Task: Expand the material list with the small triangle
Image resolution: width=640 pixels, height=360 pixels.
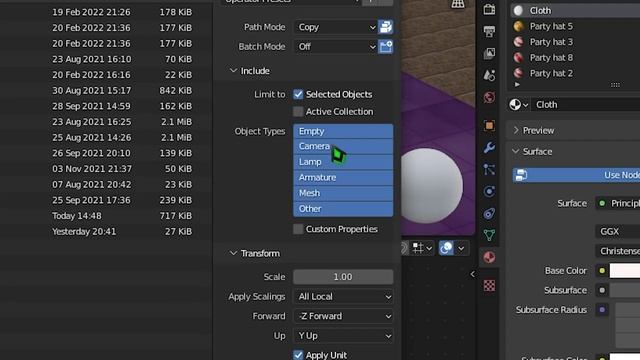Action: tap(517, 84)
